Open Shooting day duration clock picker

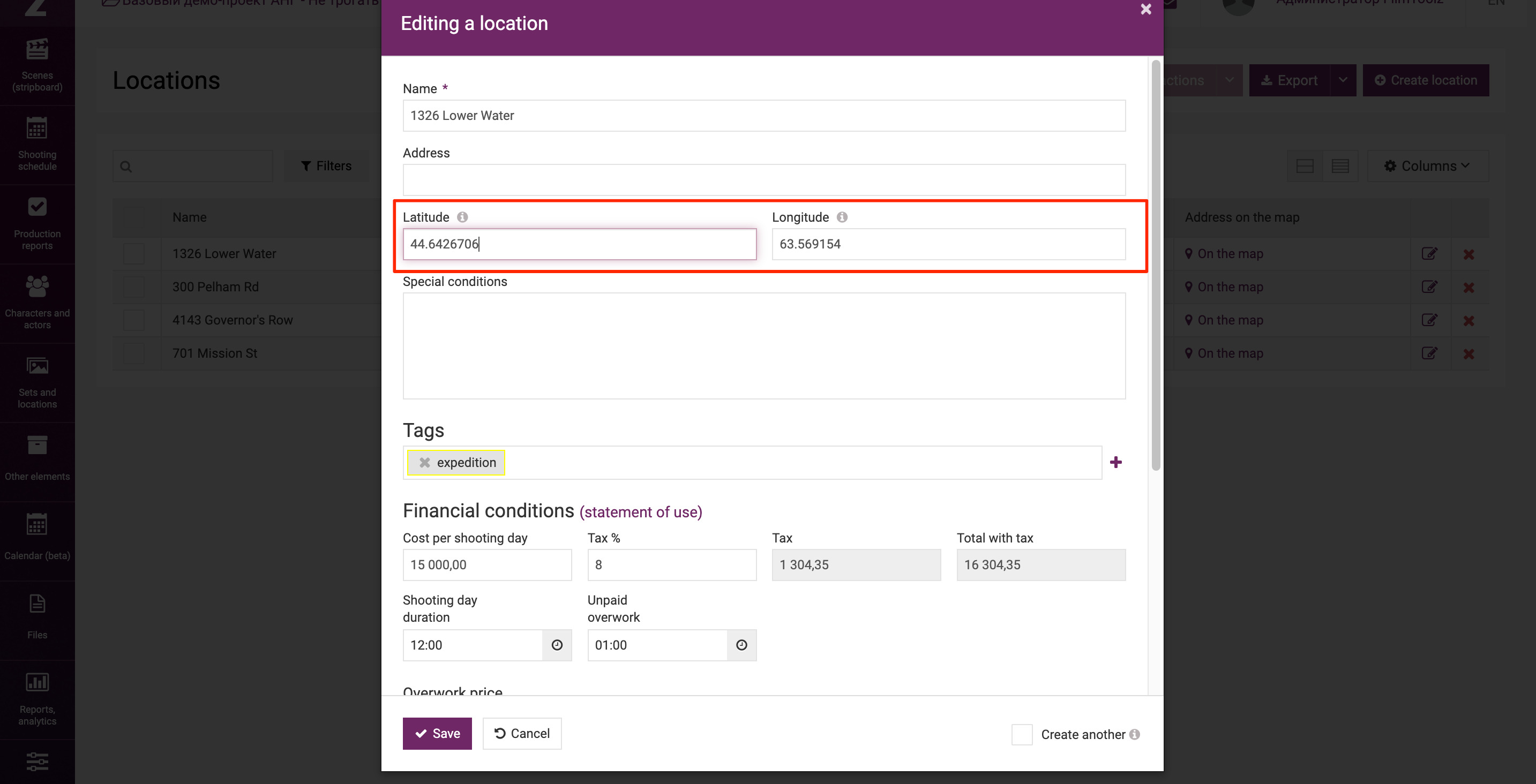point(557,645)
